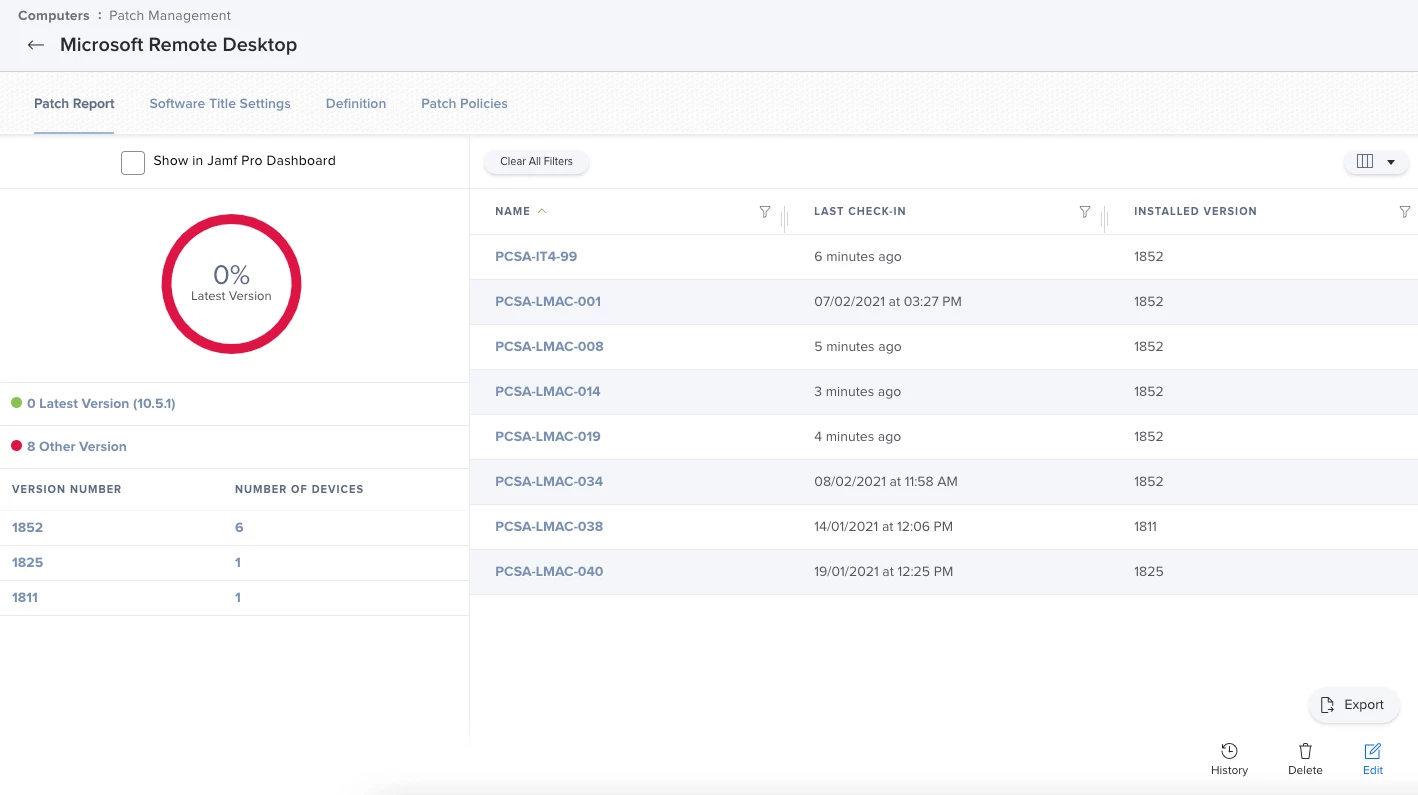Toggle the NAME column sort arrow

[542, 211]
